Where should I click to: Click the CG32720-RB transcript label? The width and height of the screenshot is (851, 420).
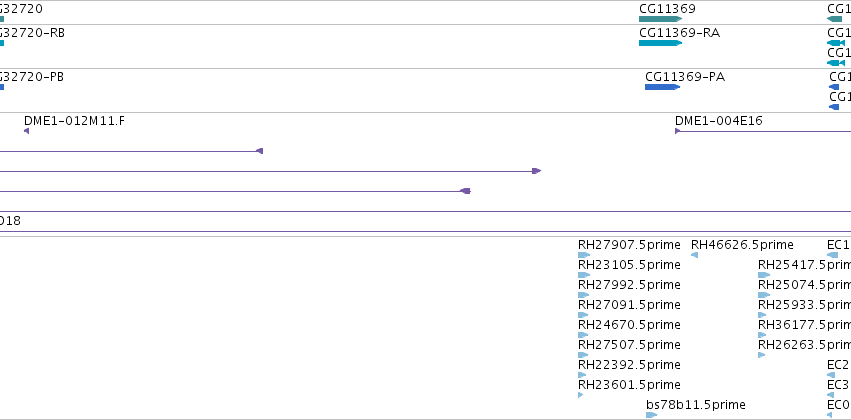tap(32, 33)
